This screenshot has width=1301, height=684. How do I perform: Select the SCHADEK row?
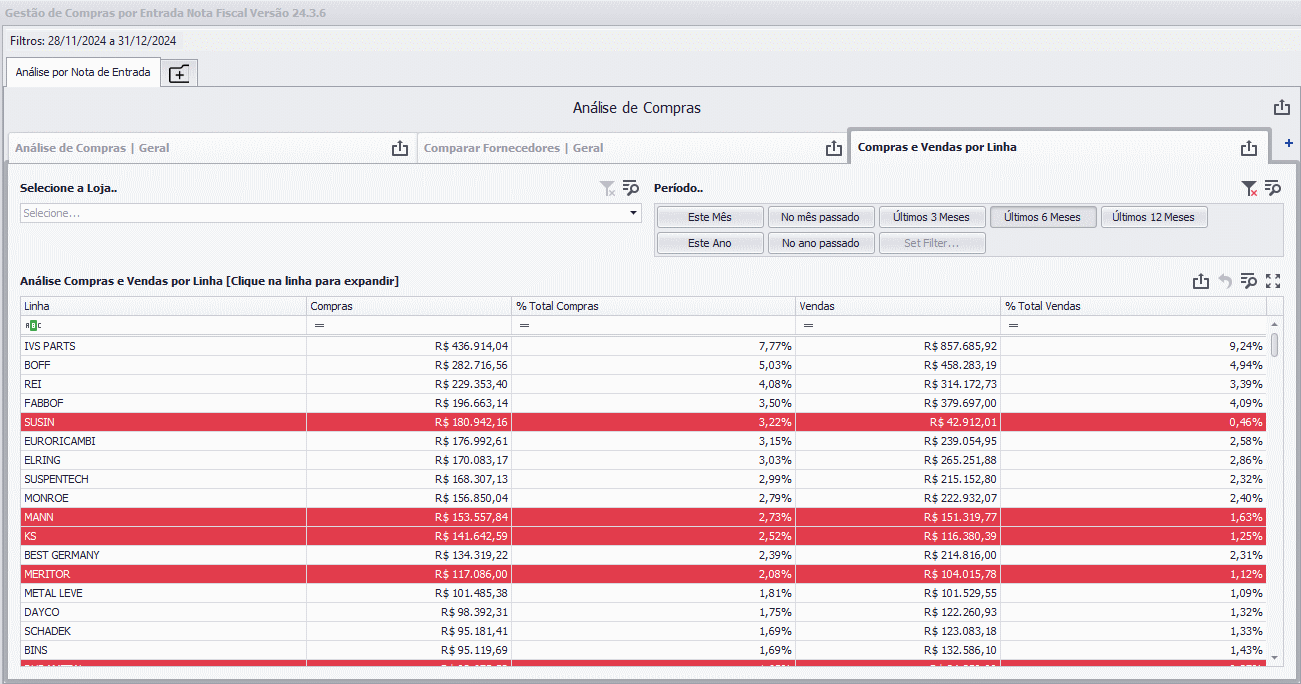pyautogui.click(x=644, y=631)
